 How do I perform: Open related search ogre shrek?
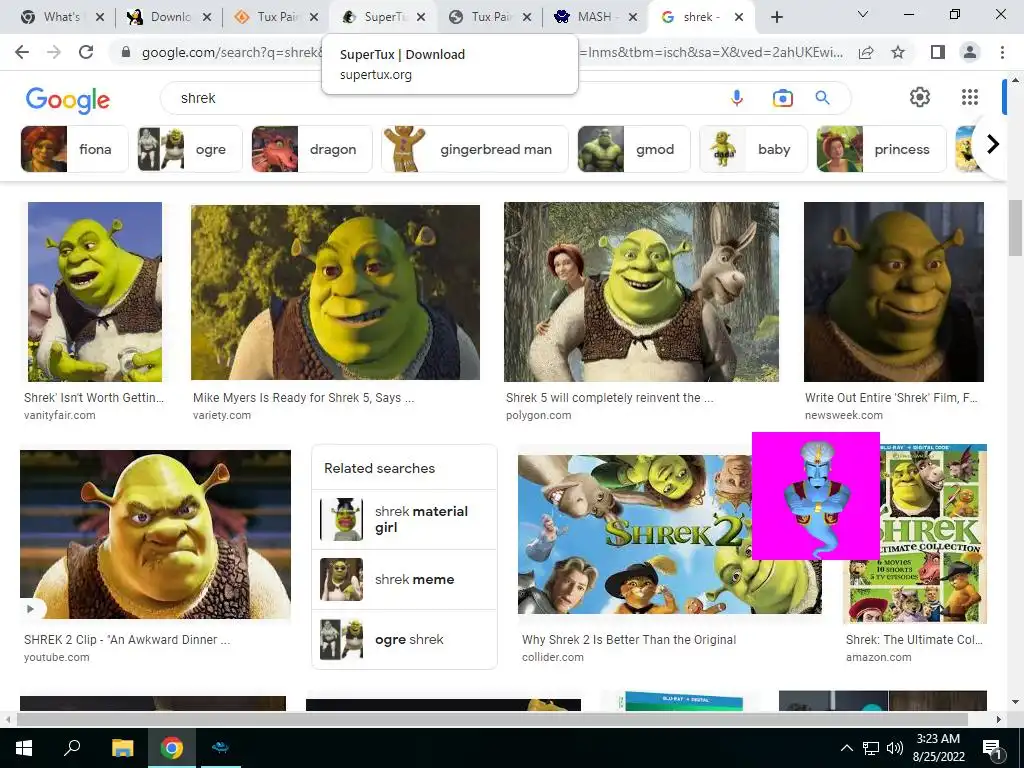pyautogui.click(x=404, y=639)
